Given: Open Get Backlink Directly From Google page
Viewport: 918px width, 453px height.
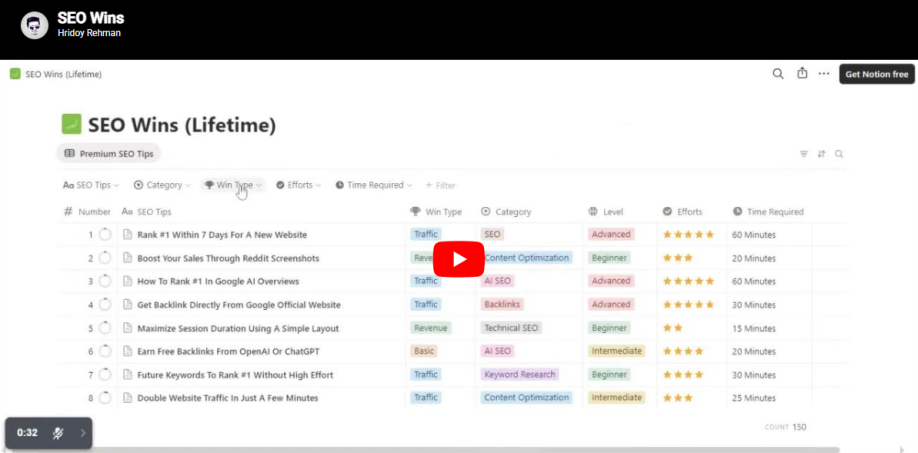Looking at the screenshot, I should (238, 305).
